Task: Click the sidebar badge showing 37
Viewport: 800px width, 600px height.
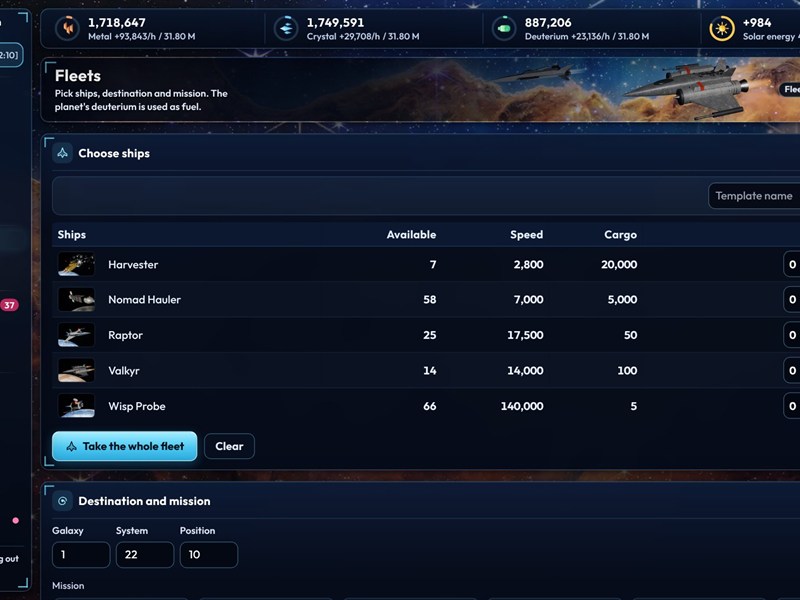Action: 9,305
